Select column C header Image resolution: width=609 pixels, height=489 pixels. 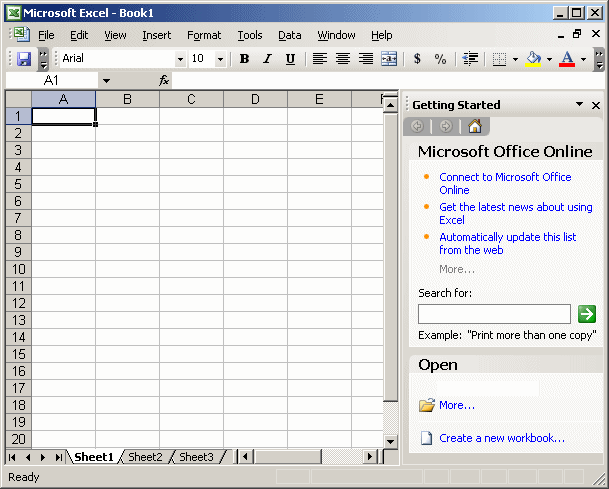click(x=191, y=99)
